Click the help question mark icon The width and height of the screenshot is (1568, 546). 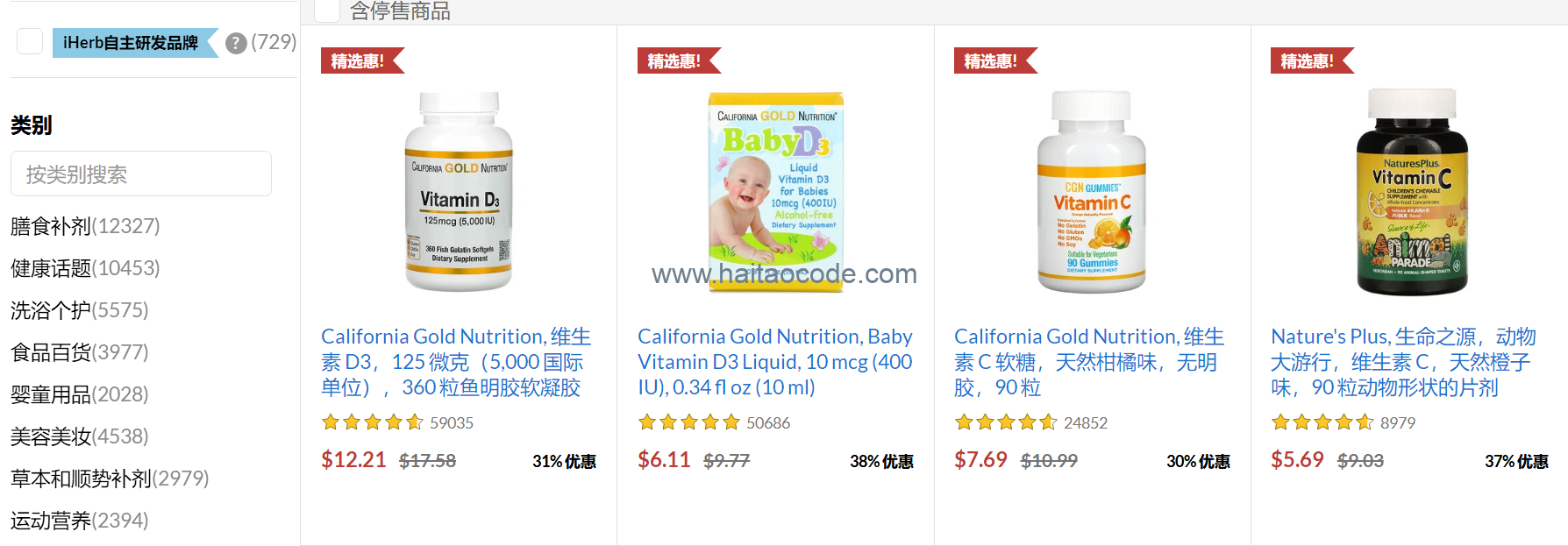236,43
